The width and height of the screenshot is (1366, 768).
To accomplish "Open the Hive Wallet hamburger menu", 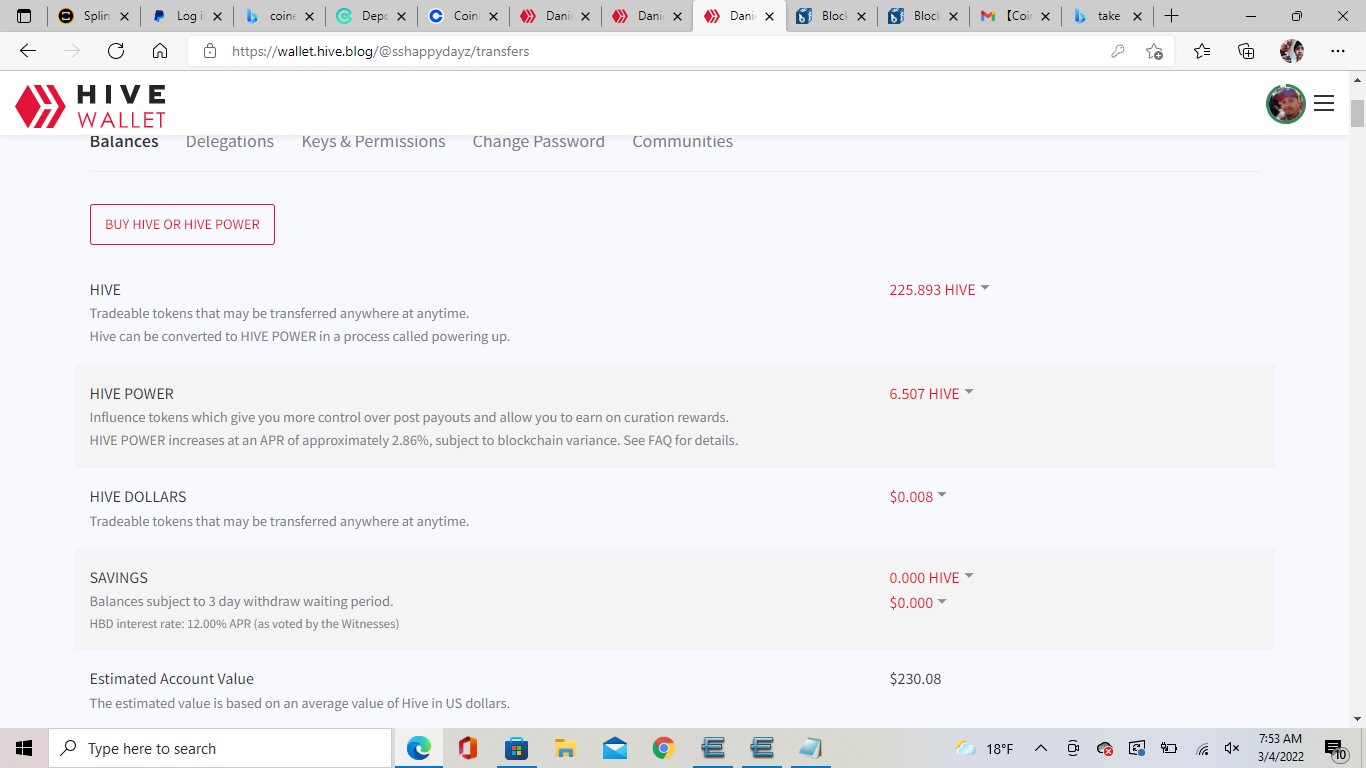I will [x=1324, y=103].
